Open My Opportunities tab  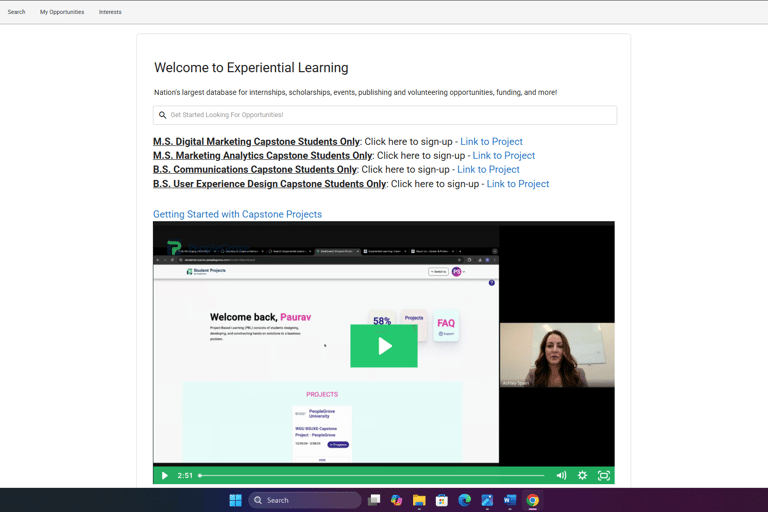click(62, 12)
